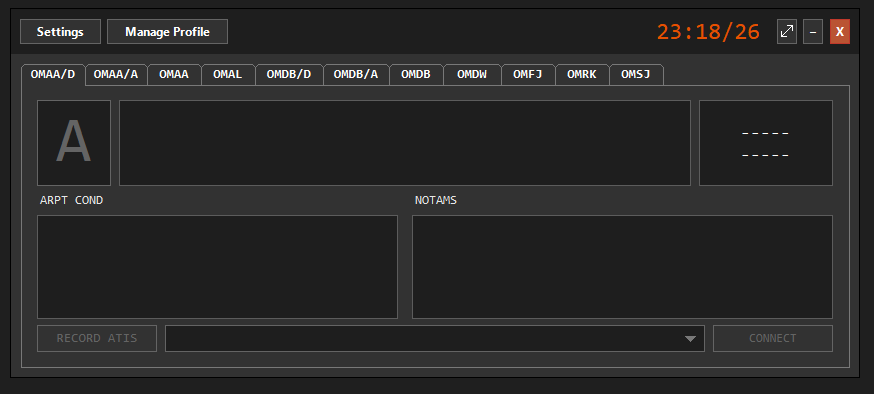Toggle compact view with the diagonal arrows icon

pos(786,32)
